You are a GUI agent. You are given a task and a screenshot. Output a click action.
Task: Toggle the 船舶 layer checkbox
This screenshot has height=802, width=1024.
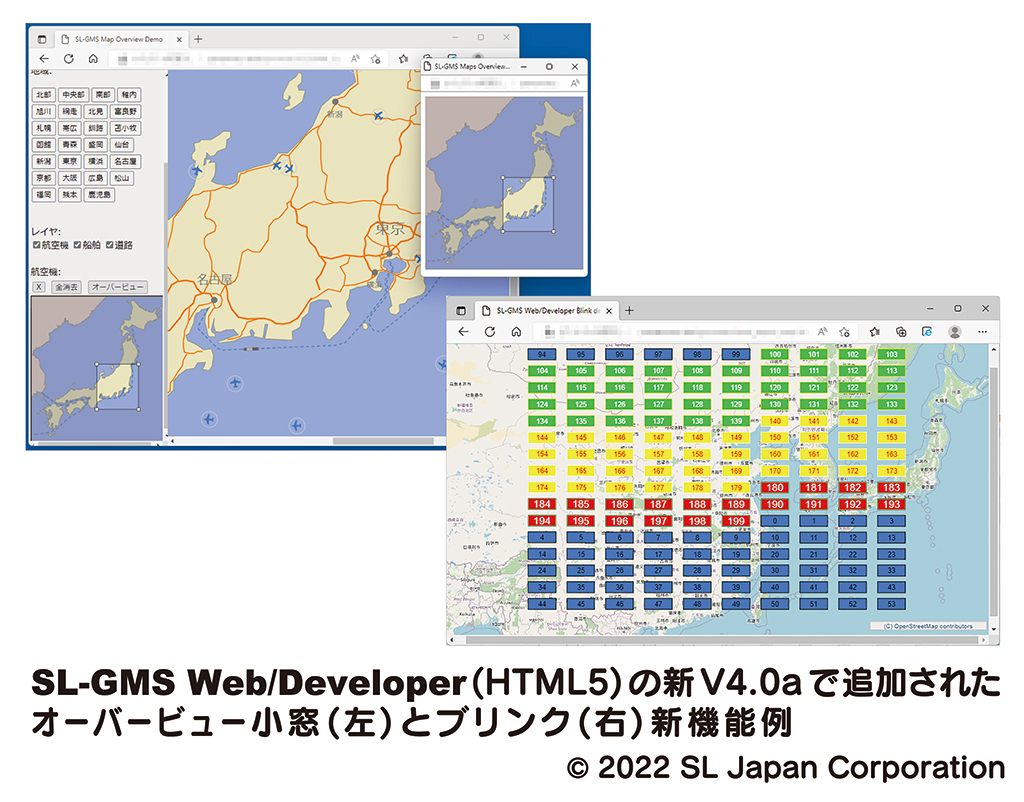tap(78, 245)
